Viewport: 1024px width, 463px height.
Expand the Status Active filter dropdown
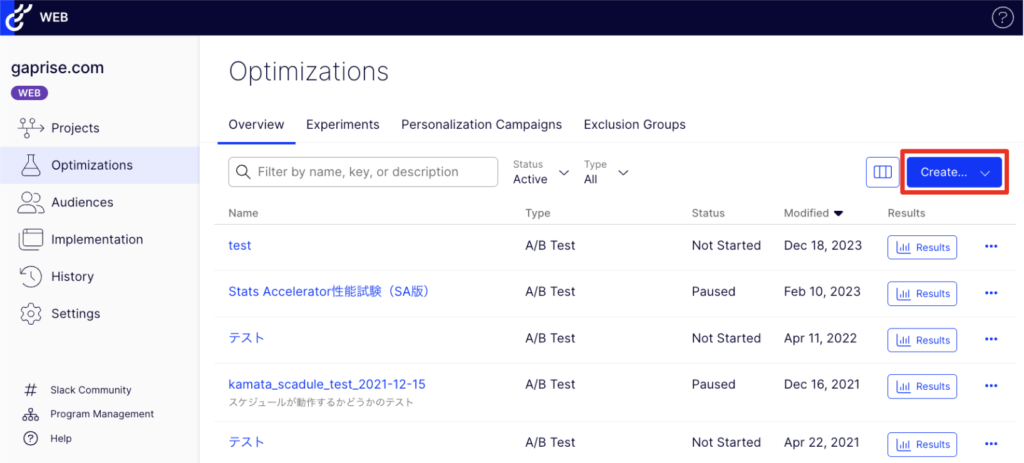[541, 172]
